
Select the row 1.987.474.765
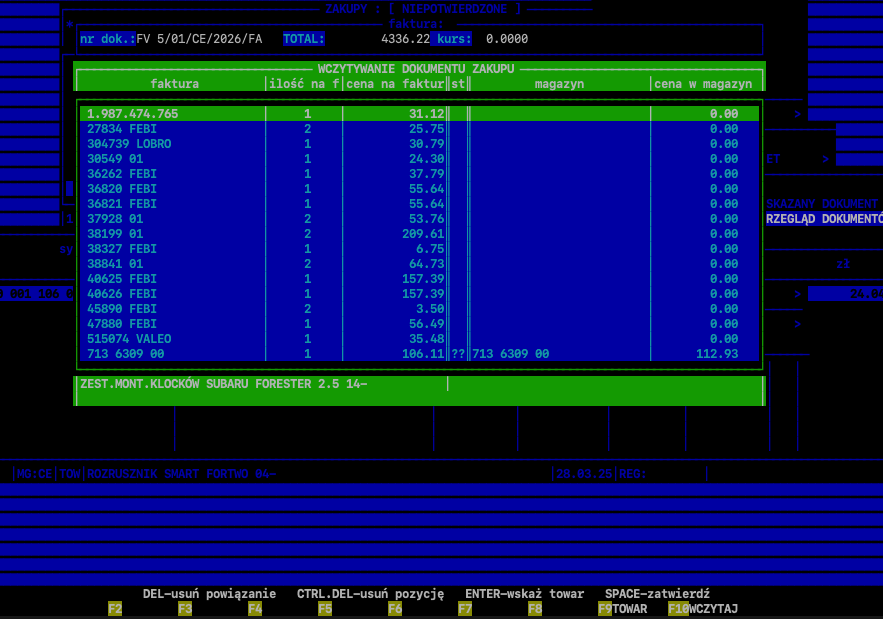[132, 114]
